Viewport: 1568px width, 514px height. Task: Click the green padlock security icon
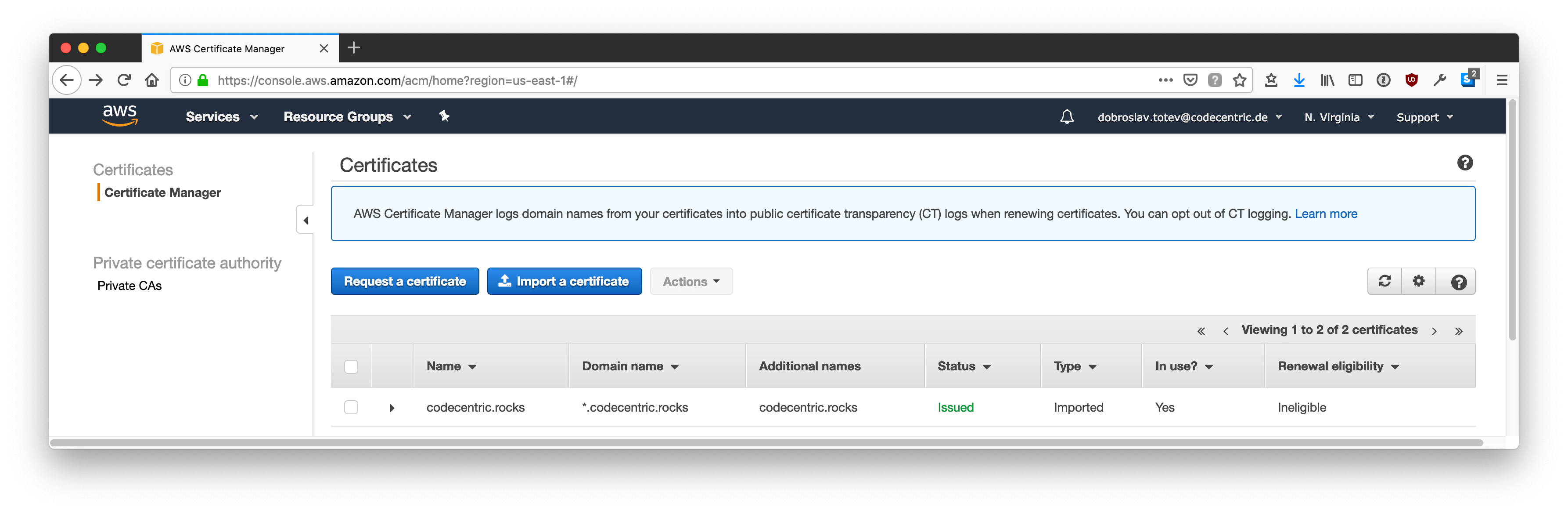(203, 80)
